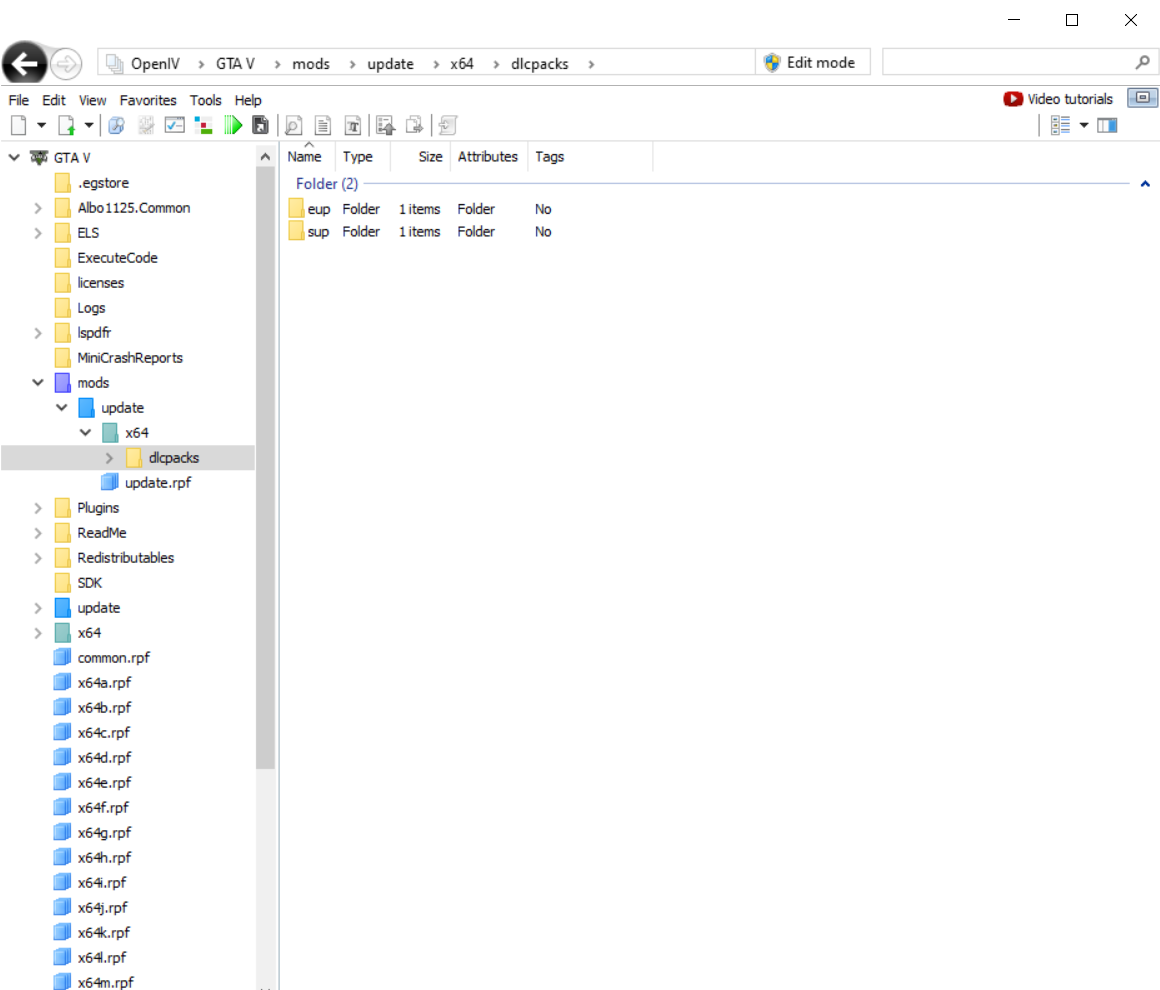Open the File menu

(x=18, y=100)
